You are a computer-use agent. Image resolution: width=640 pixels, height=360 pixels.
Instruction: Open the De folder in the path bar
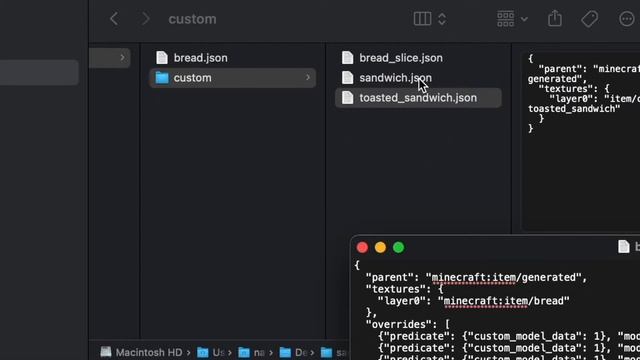tap(293, 352)
